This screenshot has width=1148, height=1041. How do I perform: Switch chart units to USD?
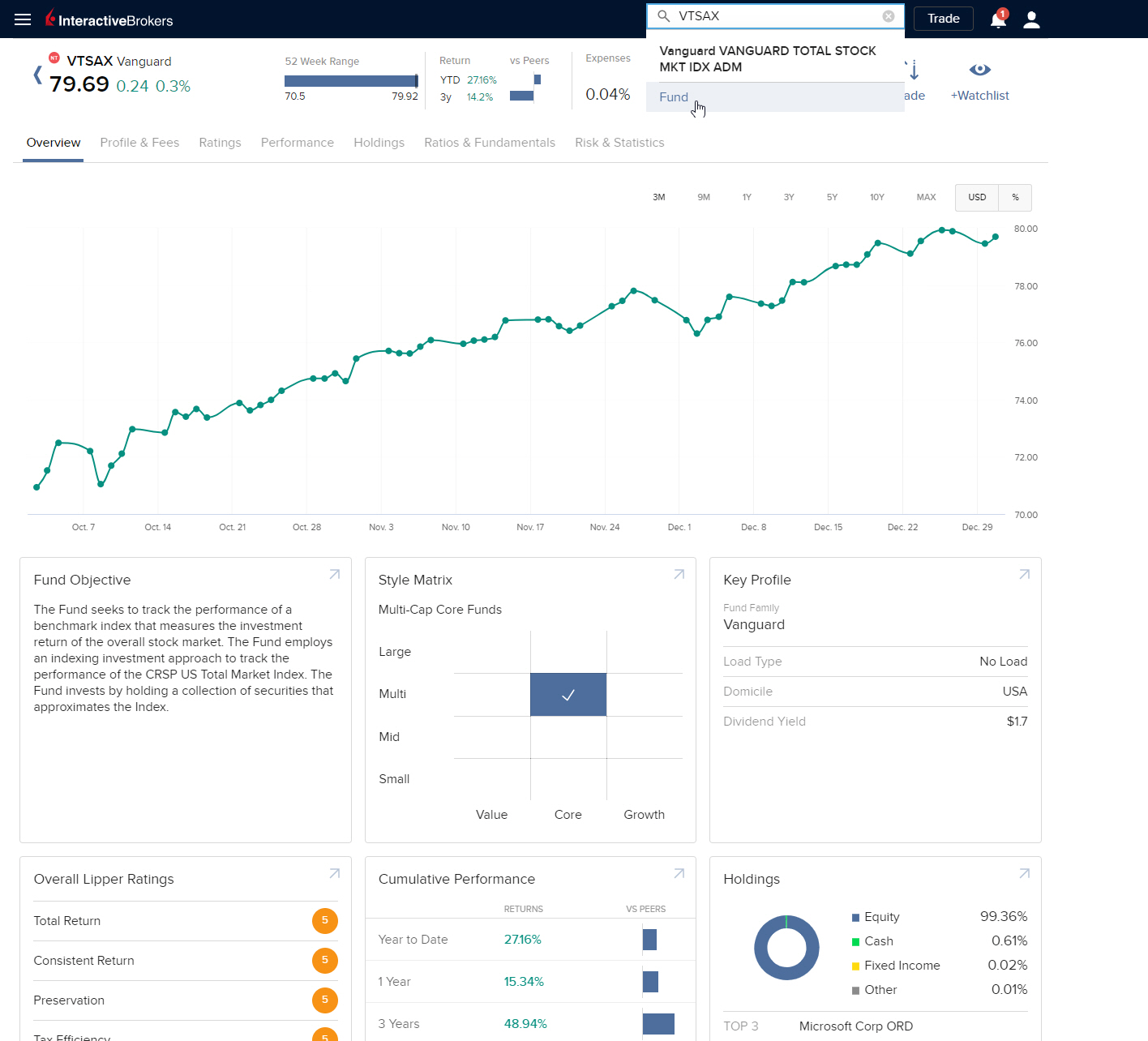coord(977,197)
